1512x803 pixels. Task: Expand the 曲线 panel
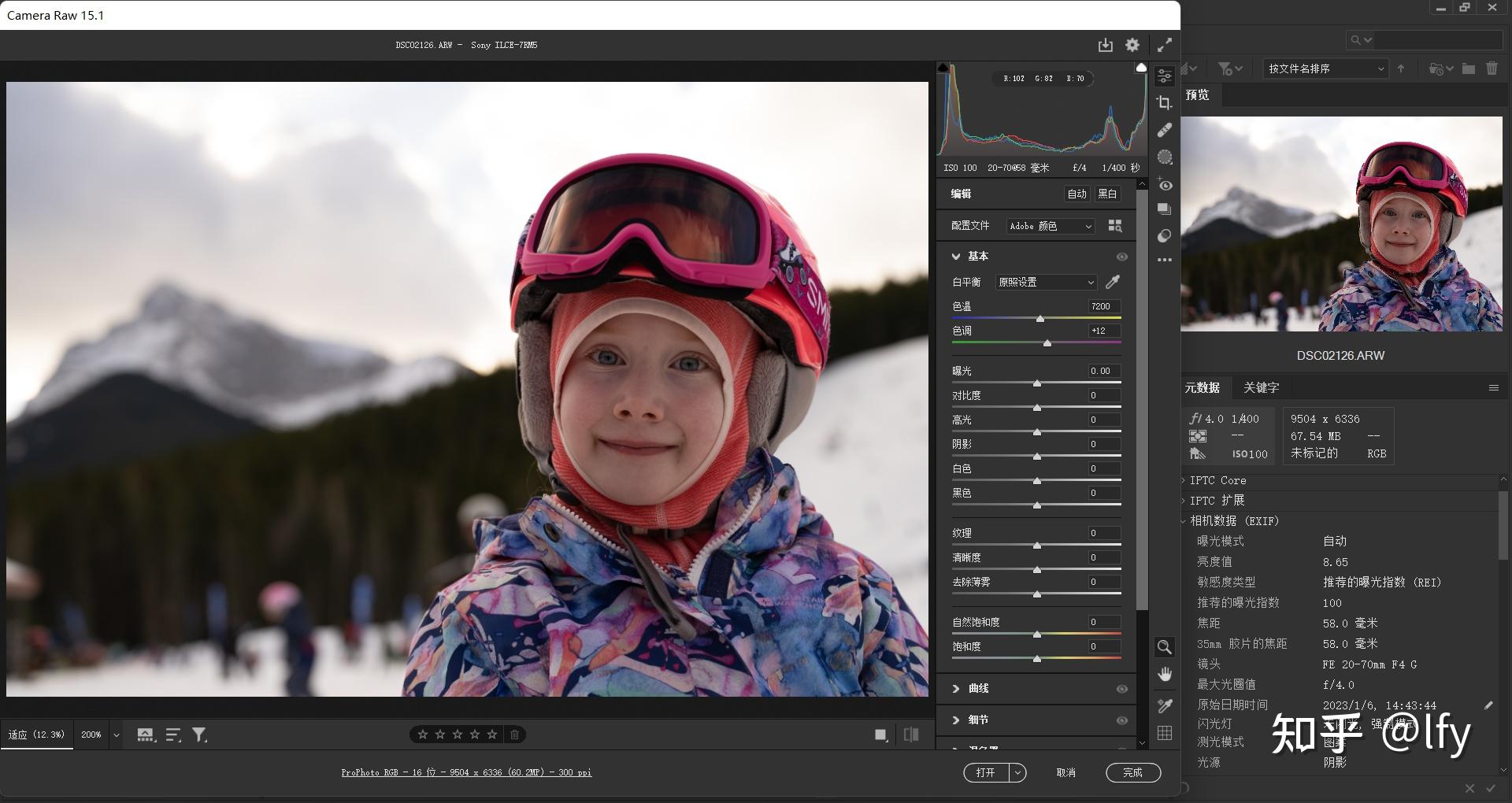tap(956, 689)
